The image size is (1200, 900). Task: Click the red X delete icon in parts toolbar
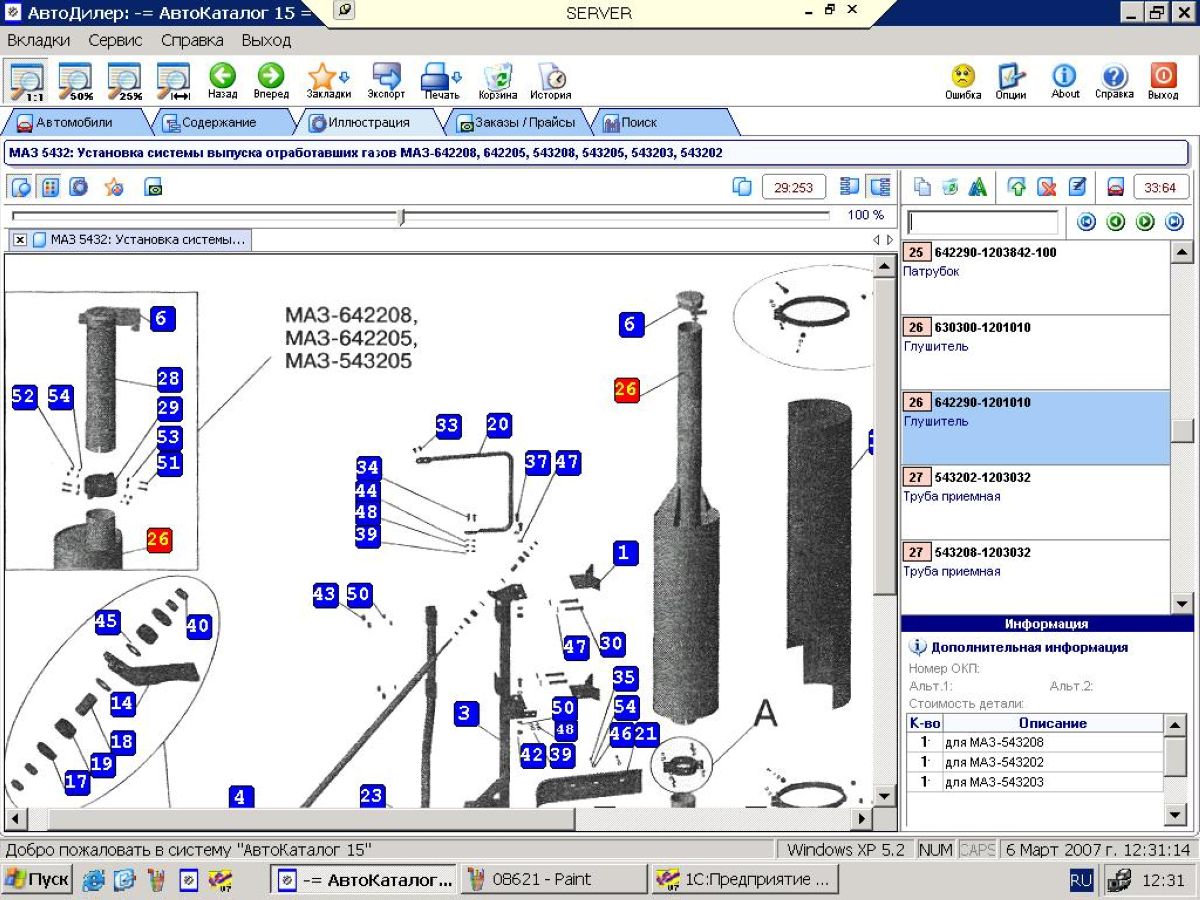(1047, 187)
